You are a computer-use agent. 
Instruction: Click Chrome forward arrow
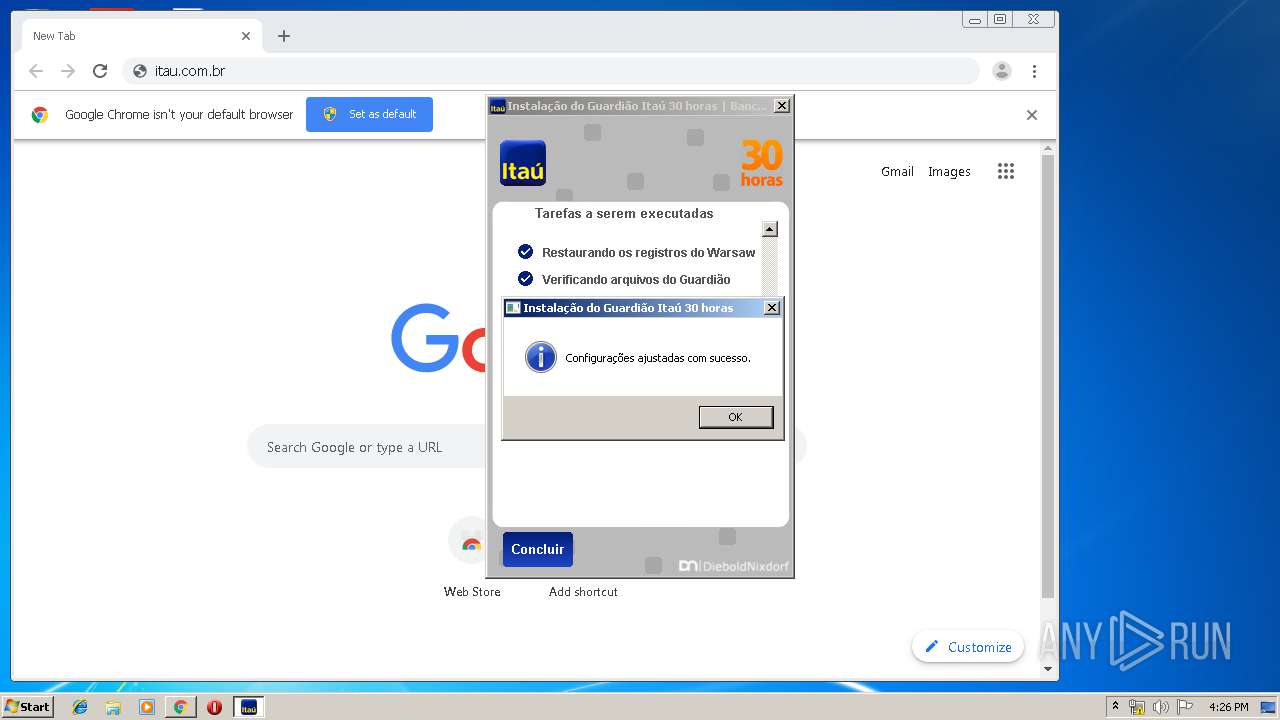[68, 71]
